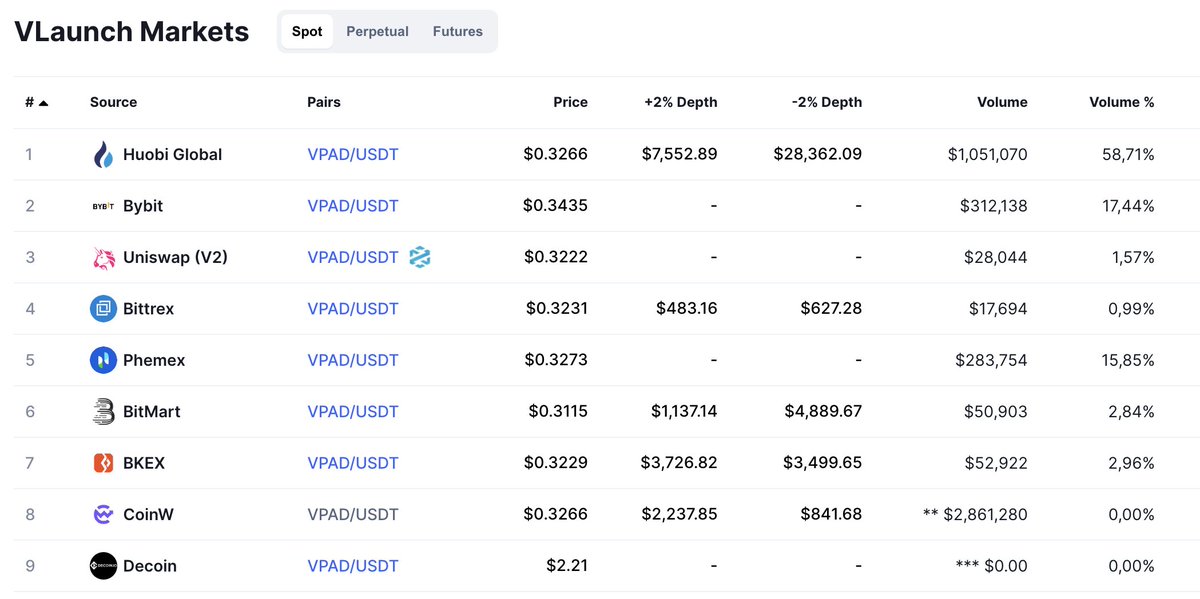Select the $0.3115 BitMart price

tap(558, 411)
